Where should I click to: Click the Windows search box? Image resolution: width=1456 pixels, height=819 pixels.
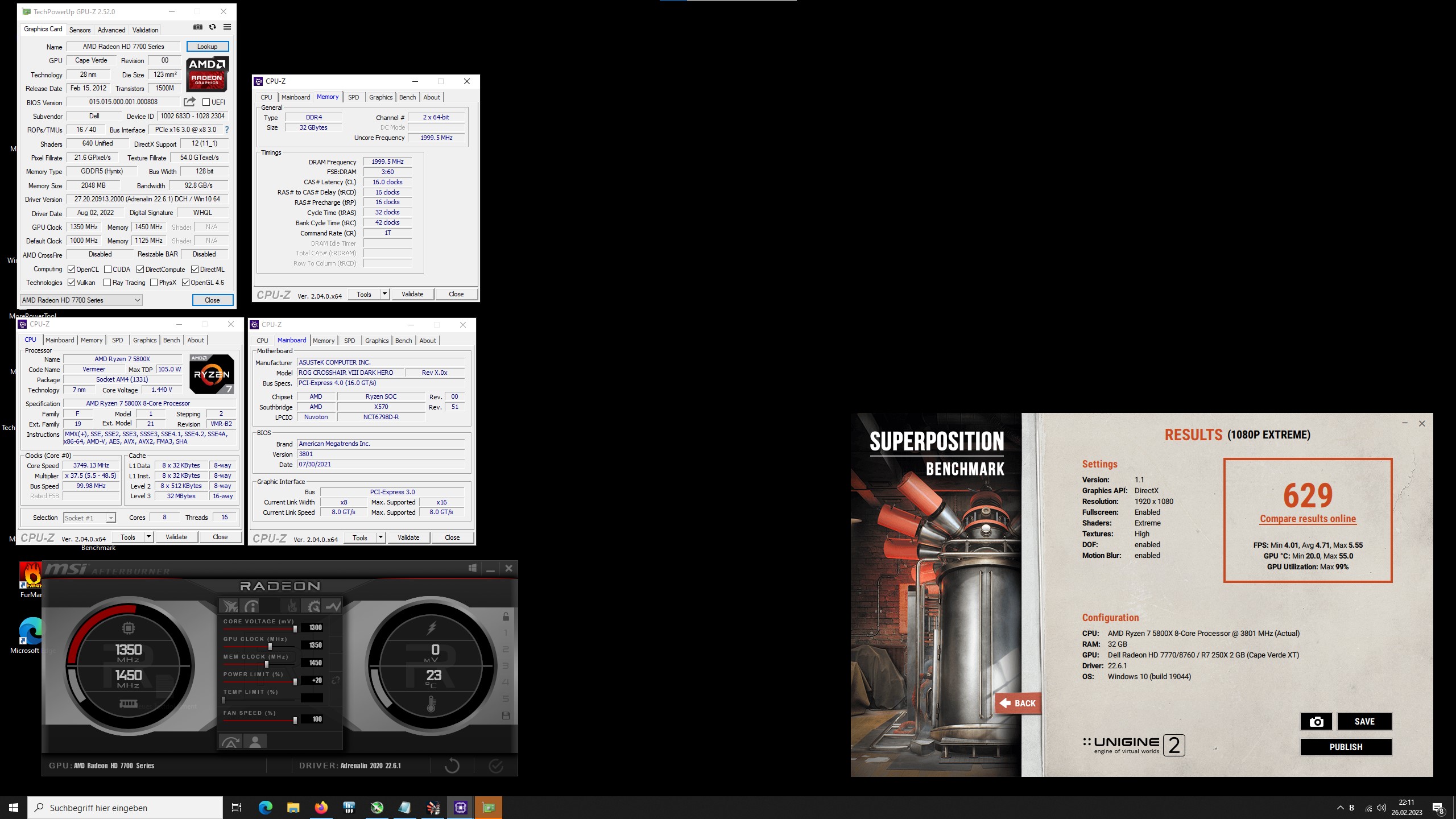point(125,808)
